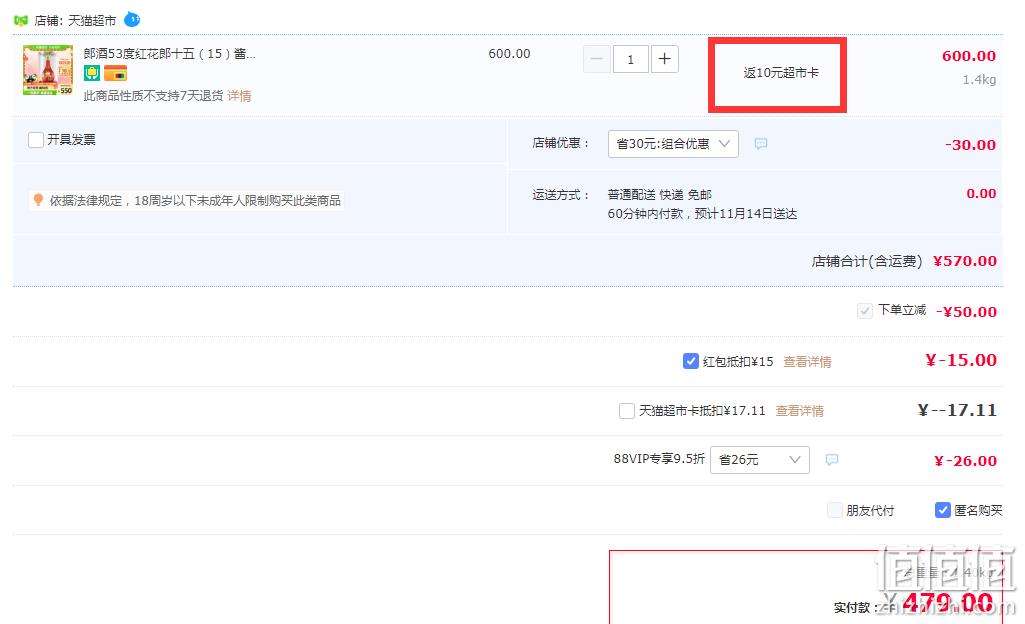Screen dimensions: 1025x624
Task: Click the info bubble beside 88VIP discount
Action: click(x=832, y=460)
